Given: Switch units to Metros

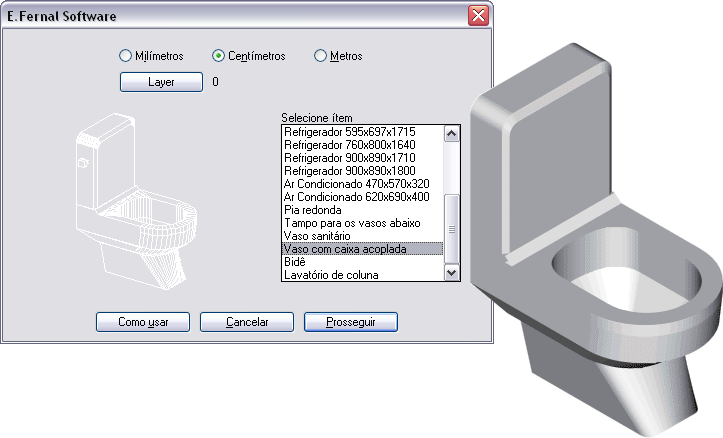Looking at the screenshot, I should (320, 56).
